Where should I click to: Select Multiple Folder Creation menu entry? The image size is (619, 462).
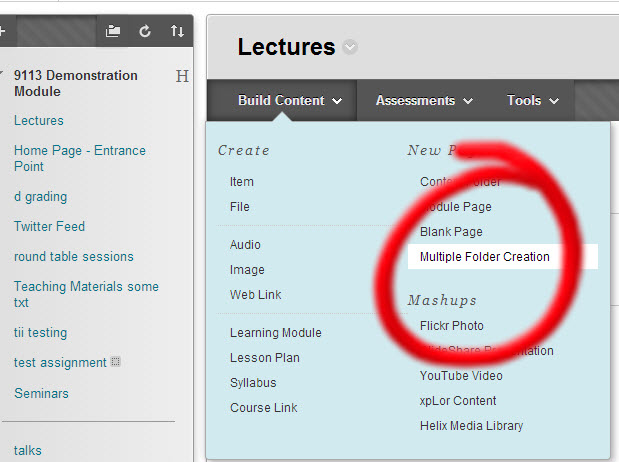click(x=485, y=257)
